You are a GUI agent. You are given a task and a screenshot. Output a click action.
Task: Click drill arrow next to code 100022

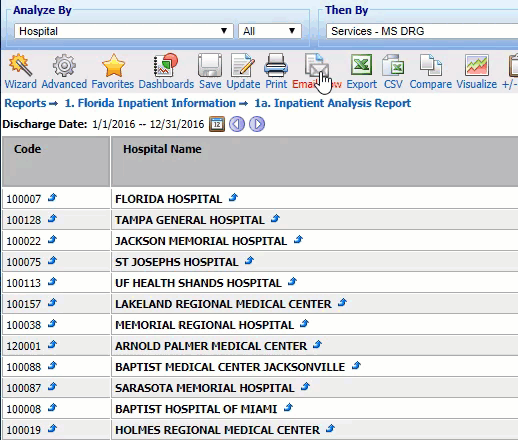(52, 240)
